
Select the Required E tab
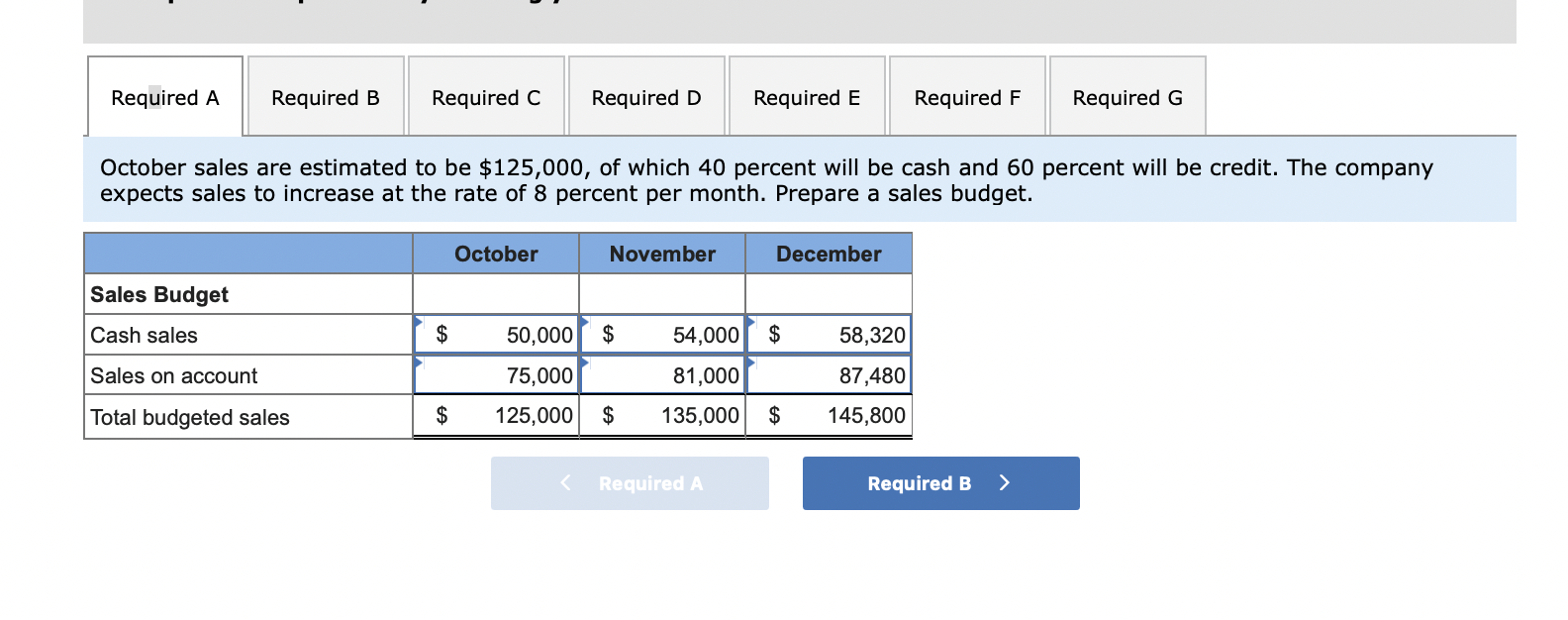[807, 97]
